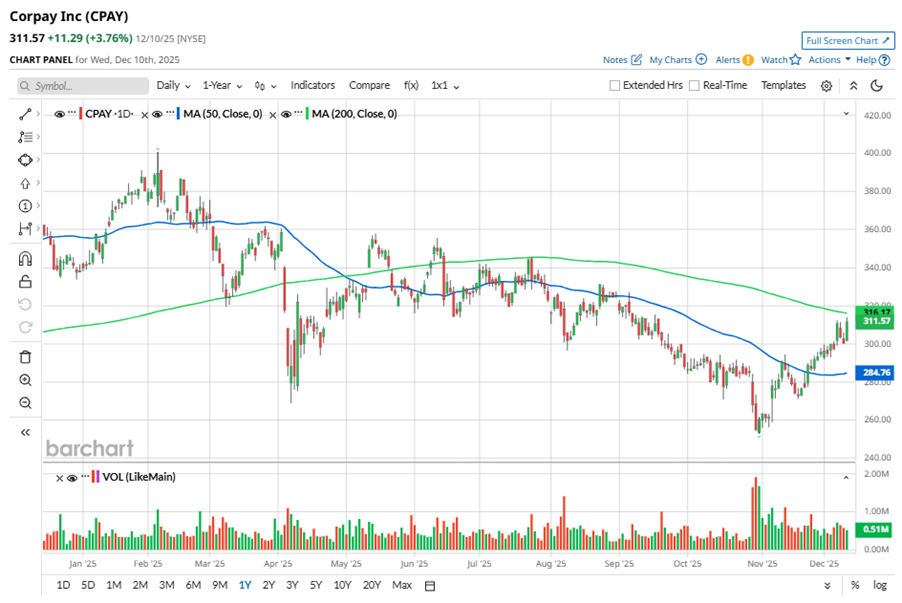This screenshot has height=603, width=902.
Task: Toggle log scale mode
Action: tap(880, 585)
